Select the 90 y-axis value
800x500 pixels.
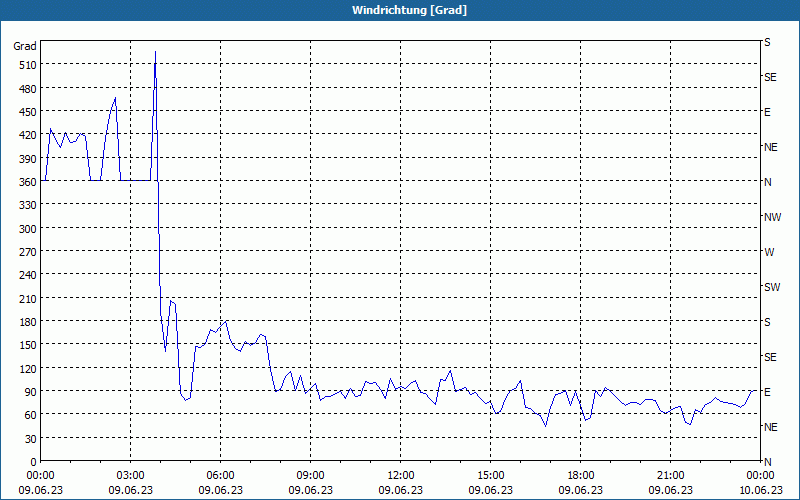pyautogui.click(x=31, y=392)
